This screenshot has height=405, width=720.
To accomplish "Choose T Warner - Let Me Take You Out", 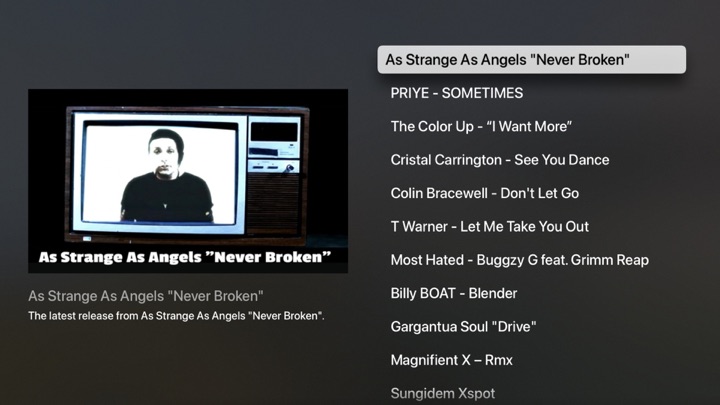I will pyautogui.click(x=489, y=227).
